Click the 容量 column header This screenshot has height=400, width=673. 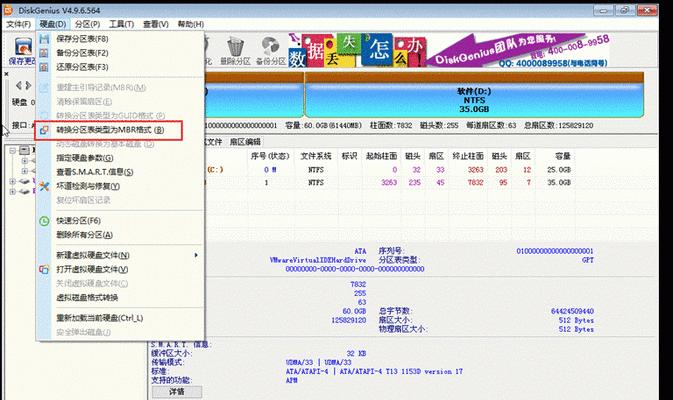pos(563,156)
